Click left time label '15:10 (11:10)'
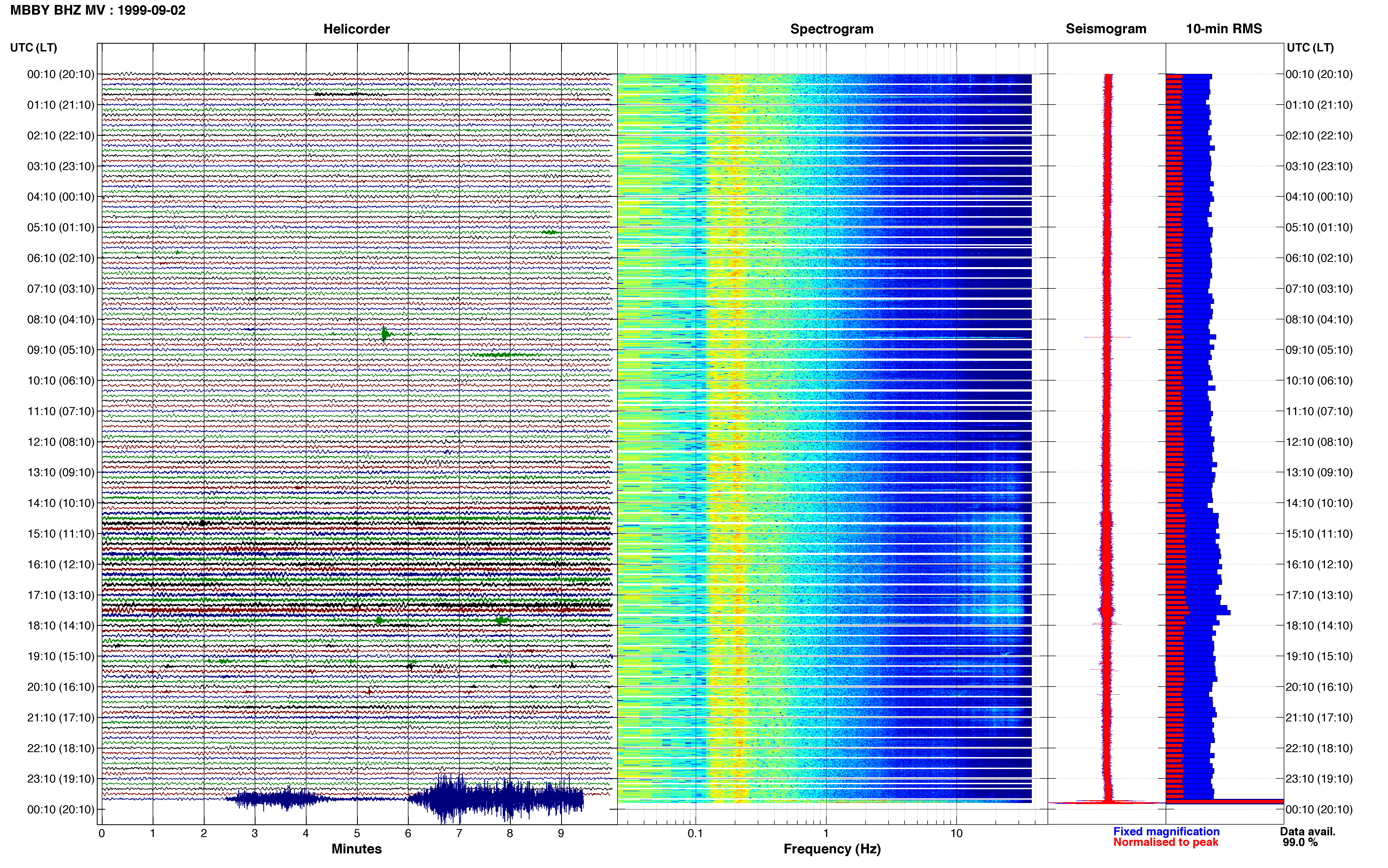 click(61, 534)
